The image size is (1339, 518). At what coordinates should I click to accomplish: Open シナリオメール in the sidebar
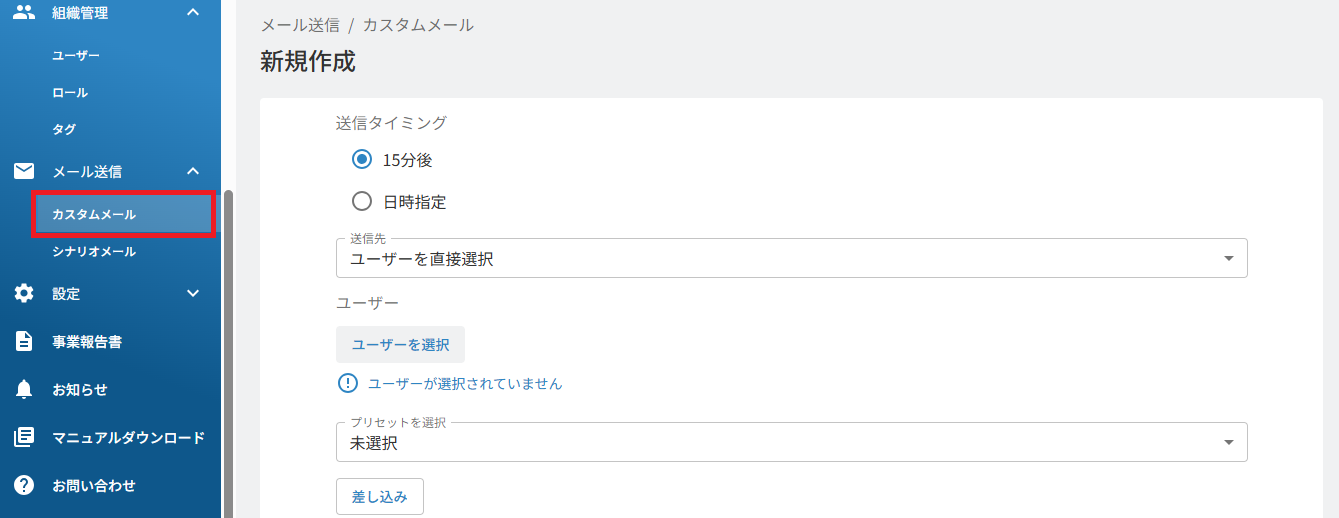tap(94, 251)
